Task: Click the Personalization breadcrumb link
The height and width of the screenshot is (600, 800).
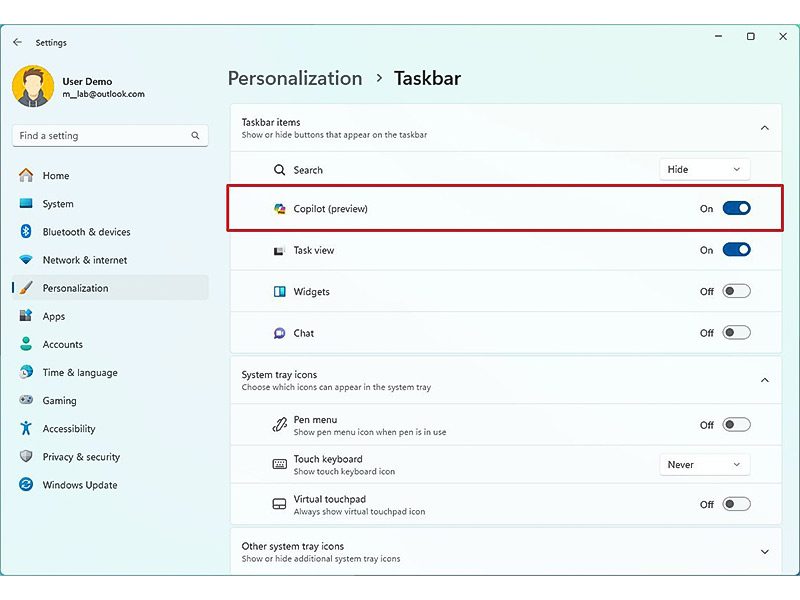Action: pos(295,78)
